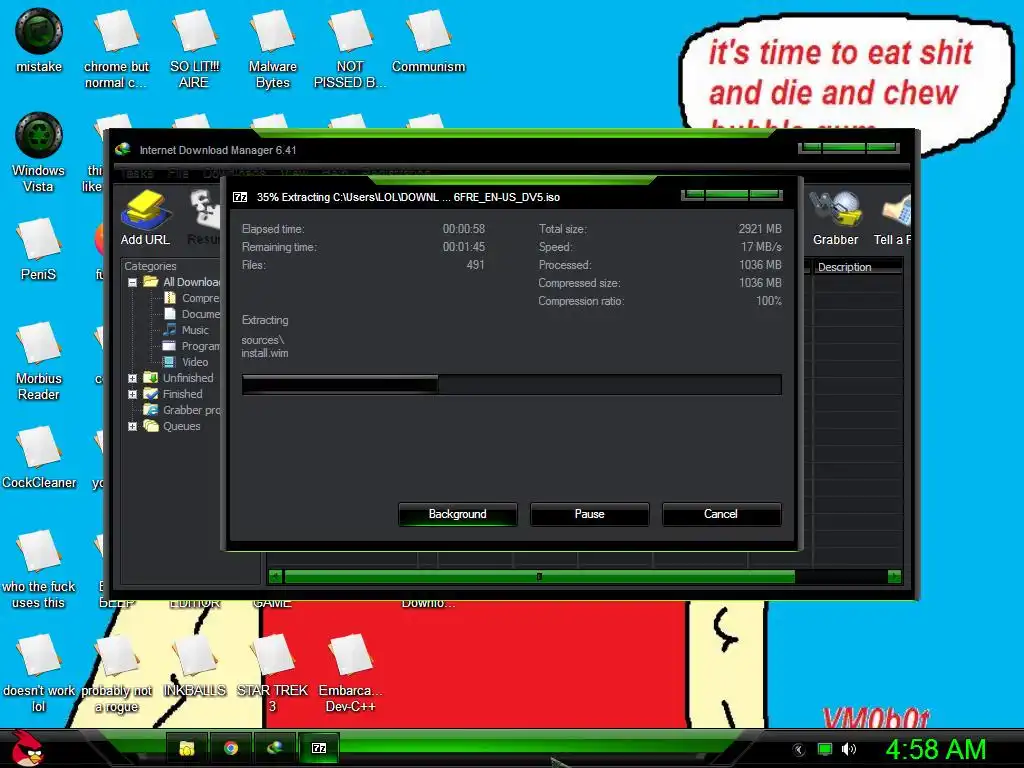The height and width of the screenshot is (768, 1024).
Task: Click the IDM scrollbar left arrow
Action: [x=275, y=577]
